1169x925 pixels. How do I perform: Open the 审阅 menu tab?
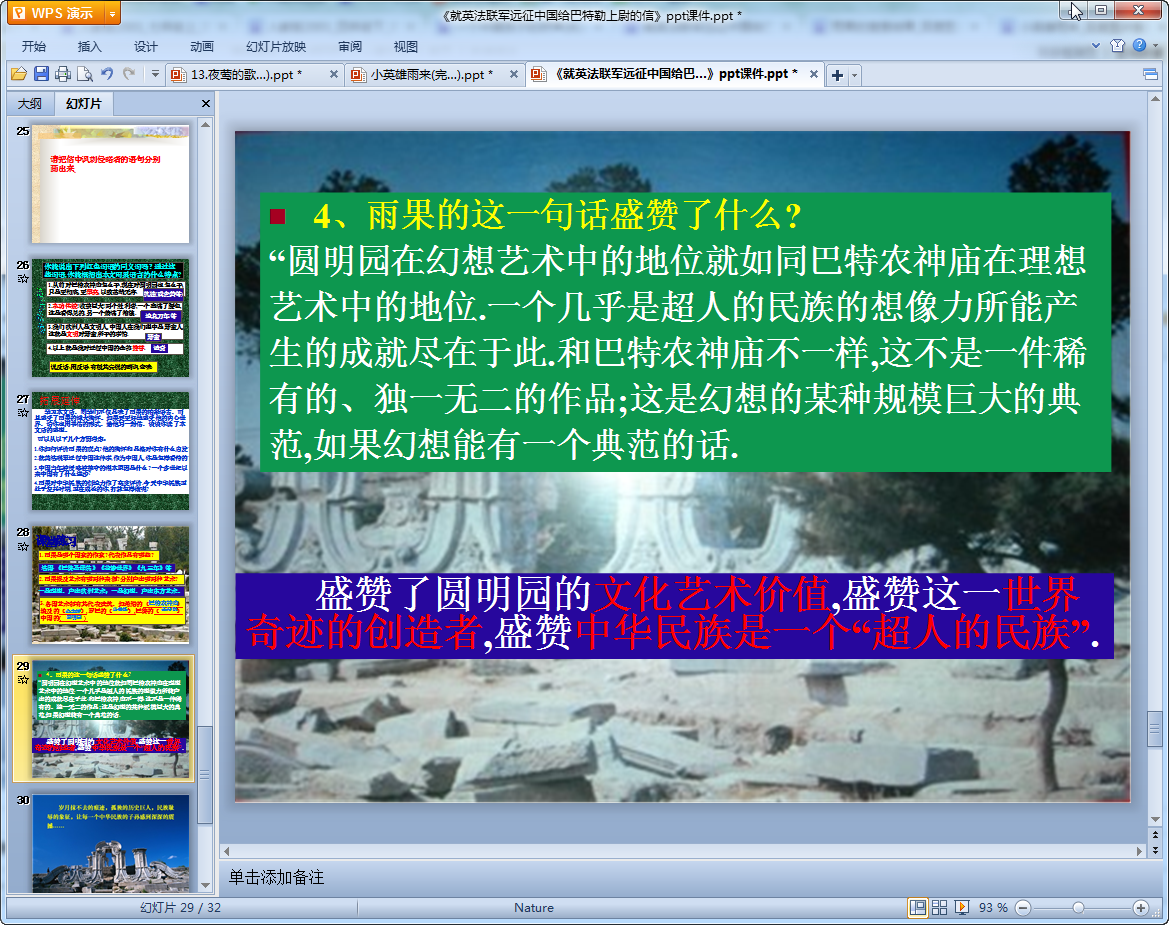coord(350,46)
